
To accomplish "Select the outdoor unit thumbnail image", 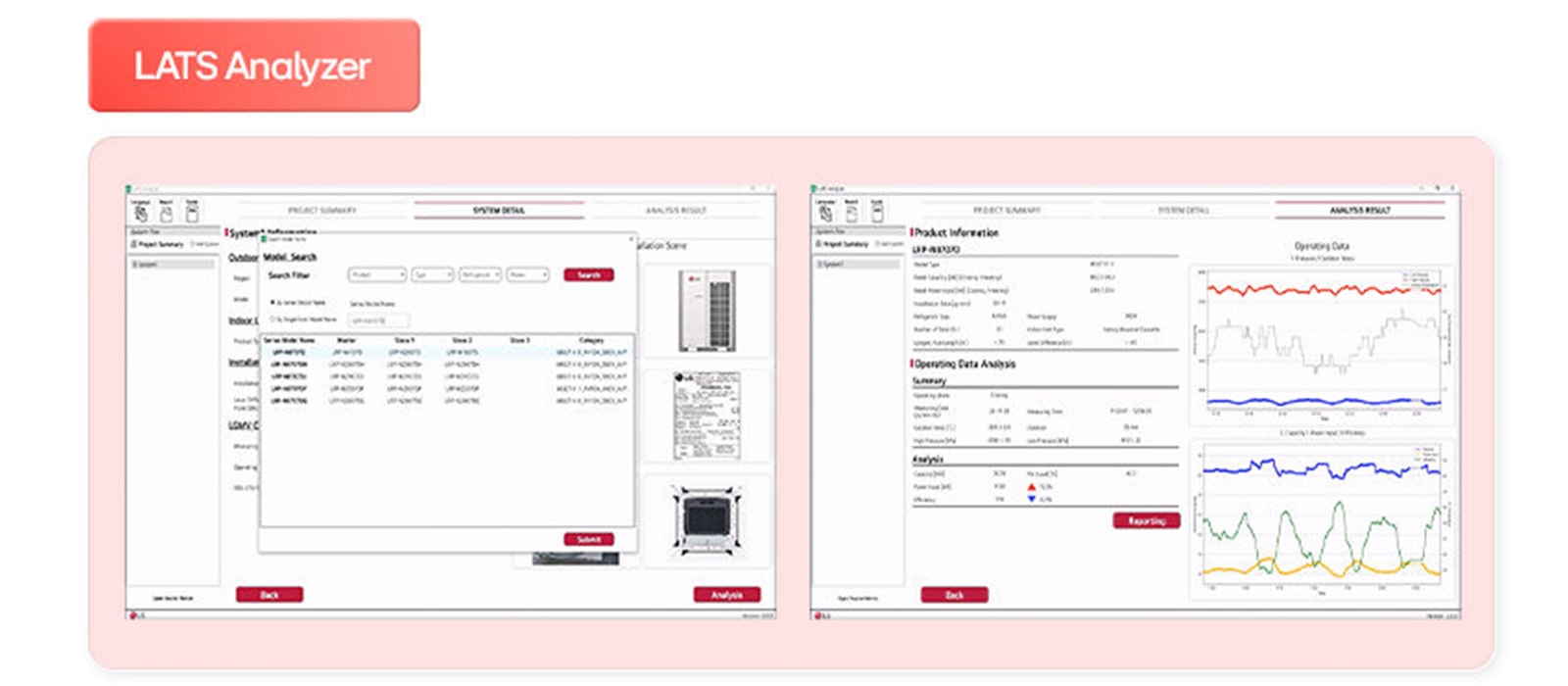I will [707, 312].
